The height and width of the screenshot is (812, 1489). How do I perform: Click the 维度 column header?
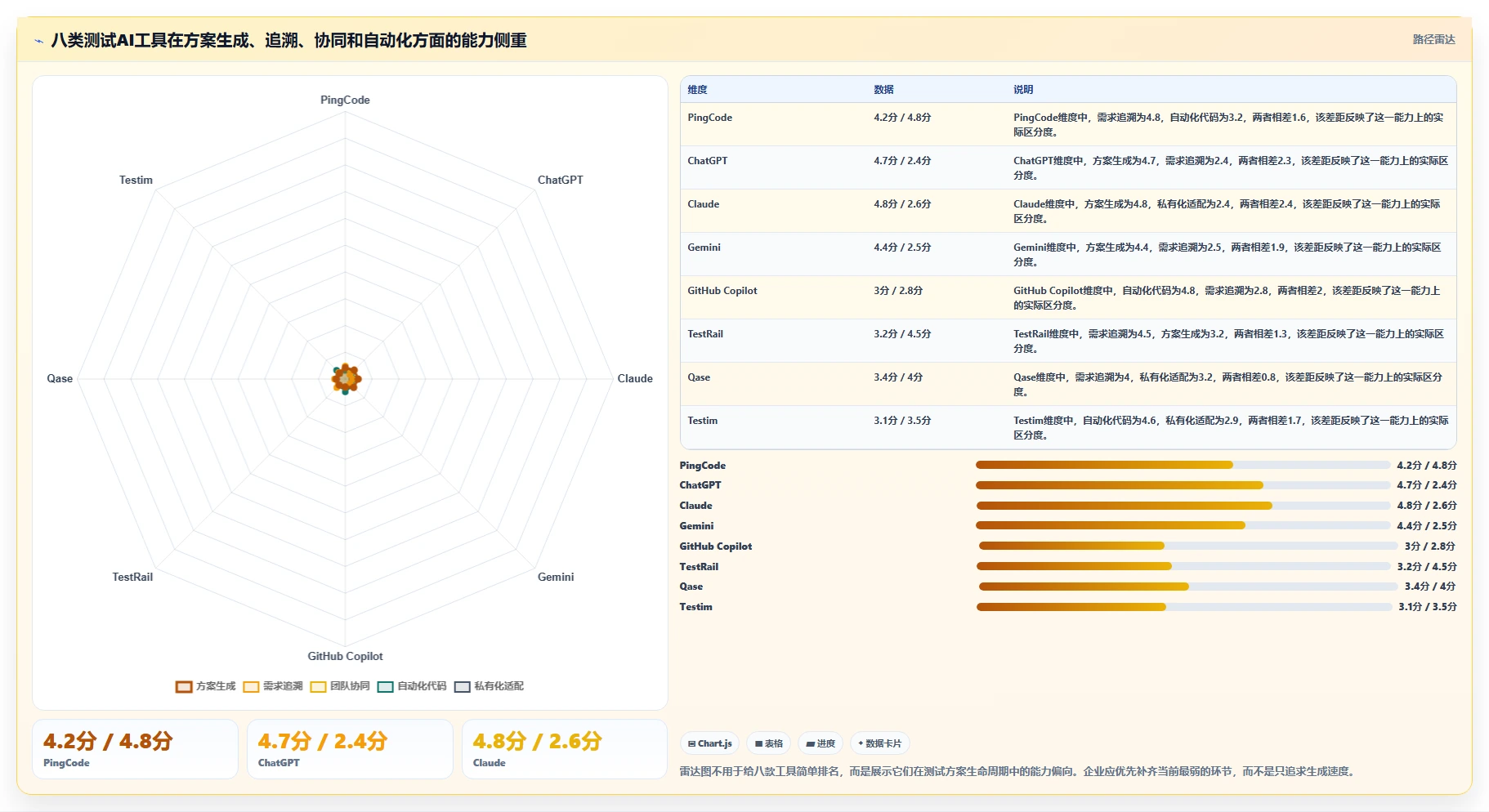(697, 90)
